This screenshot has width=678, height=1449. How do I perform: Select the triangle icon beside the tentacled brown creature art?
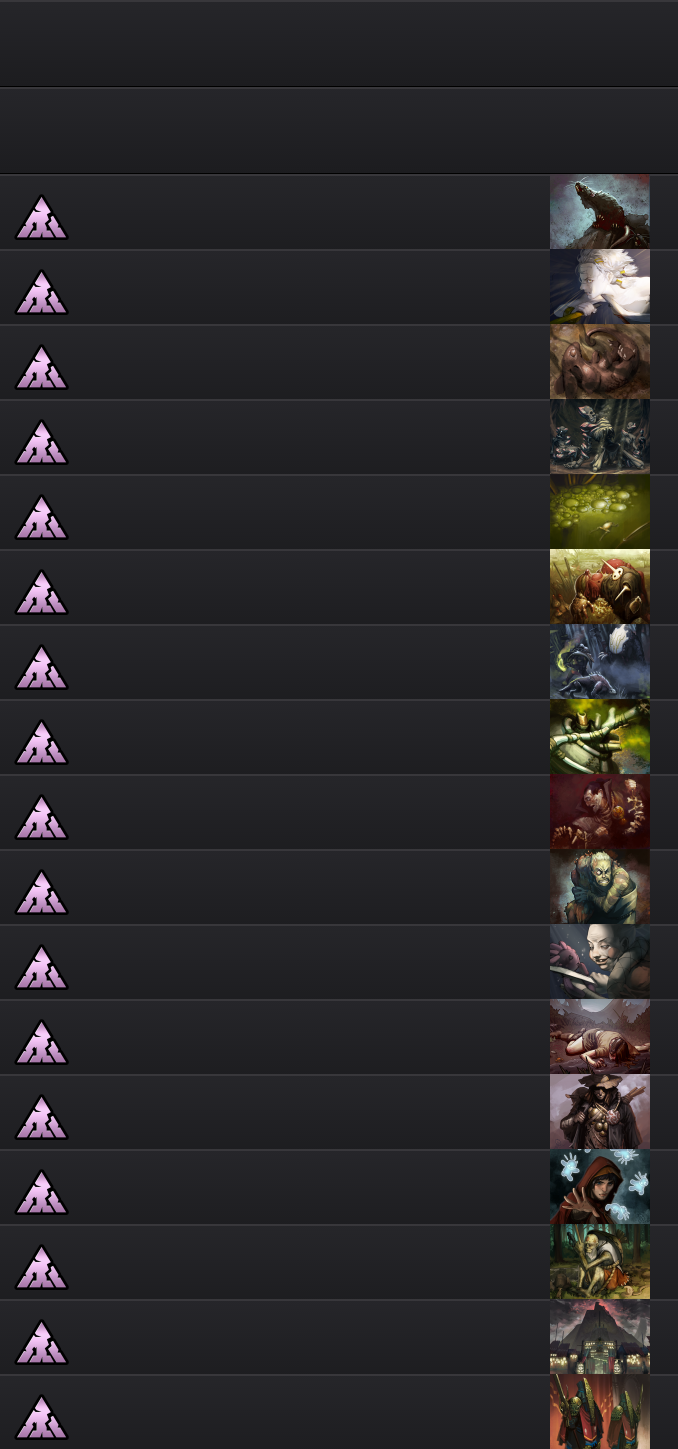coord(41,367)
